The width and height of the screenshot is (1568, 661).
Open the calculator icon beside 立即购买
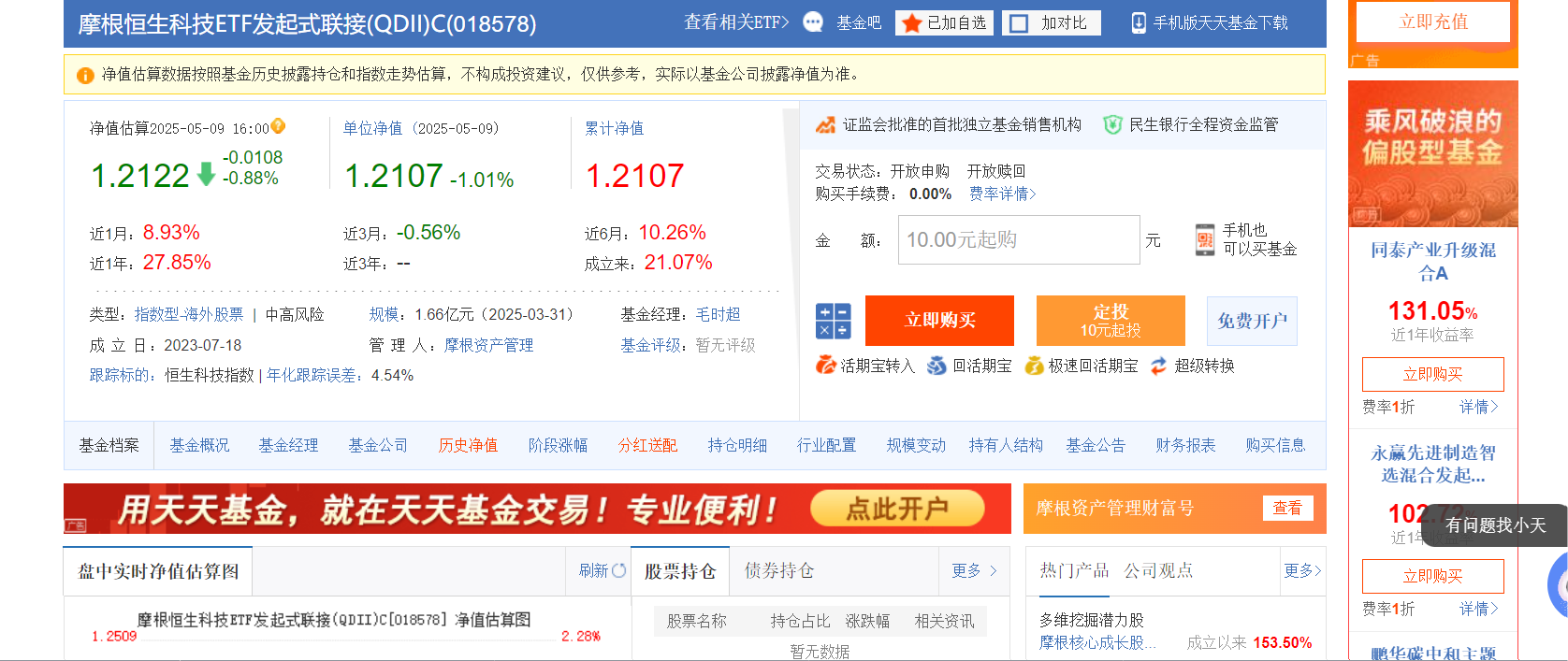(x=833, y=321)
